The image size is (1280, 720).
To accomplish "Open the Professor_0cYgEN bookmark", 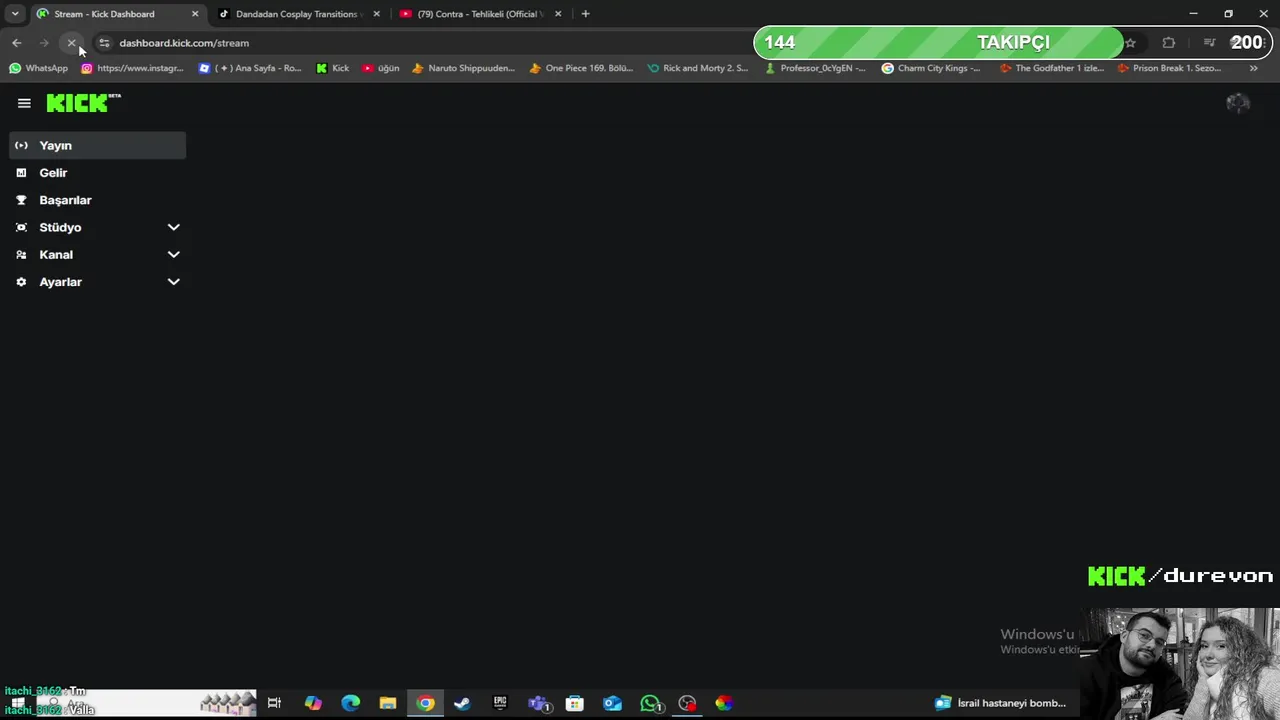I will click(815, 68).
